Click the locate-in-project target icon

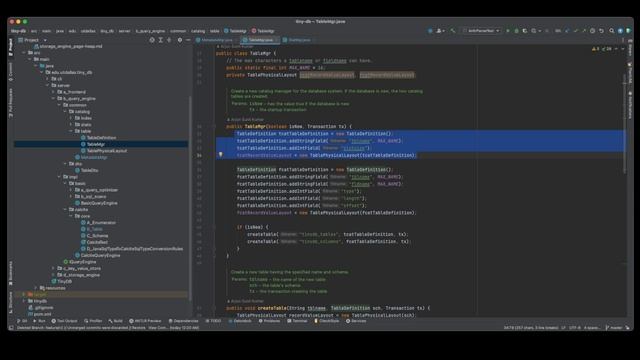point(152,40)
